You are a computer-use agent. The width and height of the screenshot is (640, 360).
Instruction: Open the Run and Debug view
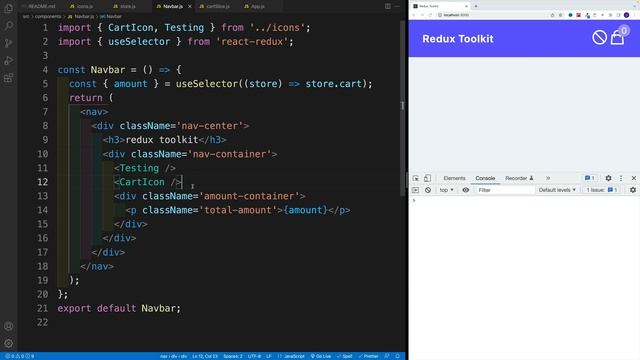coord(8,61)
